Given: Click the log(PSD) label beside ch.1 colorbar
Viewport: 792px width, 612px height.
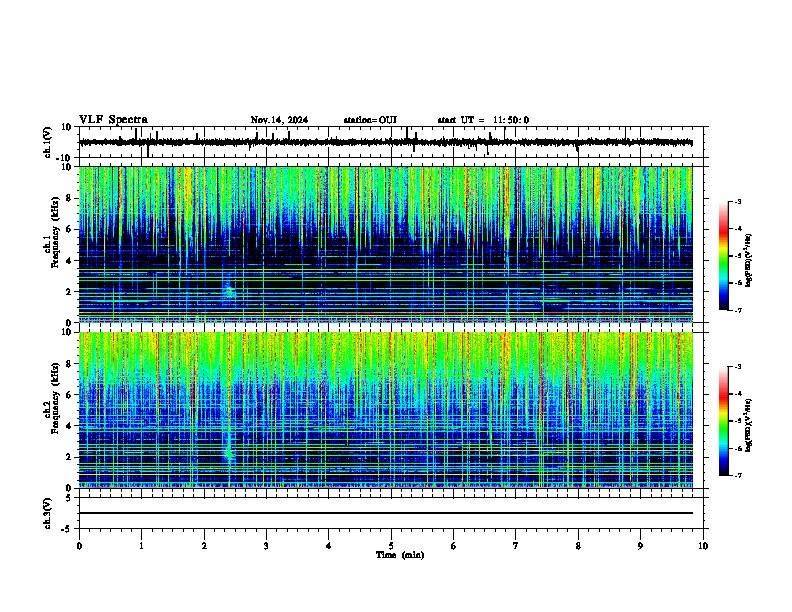Looking at the screenshot, I should tap(749, 261).
